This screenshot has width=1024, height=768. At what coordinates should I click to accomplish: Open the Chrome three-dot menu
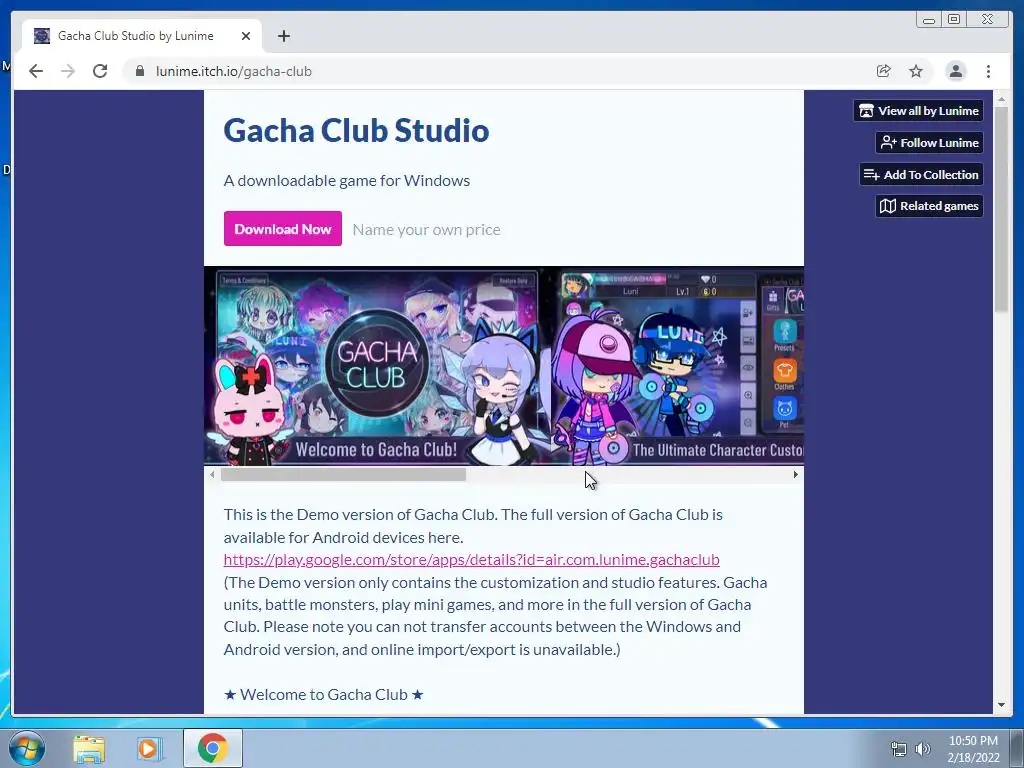tap(988, 71)
